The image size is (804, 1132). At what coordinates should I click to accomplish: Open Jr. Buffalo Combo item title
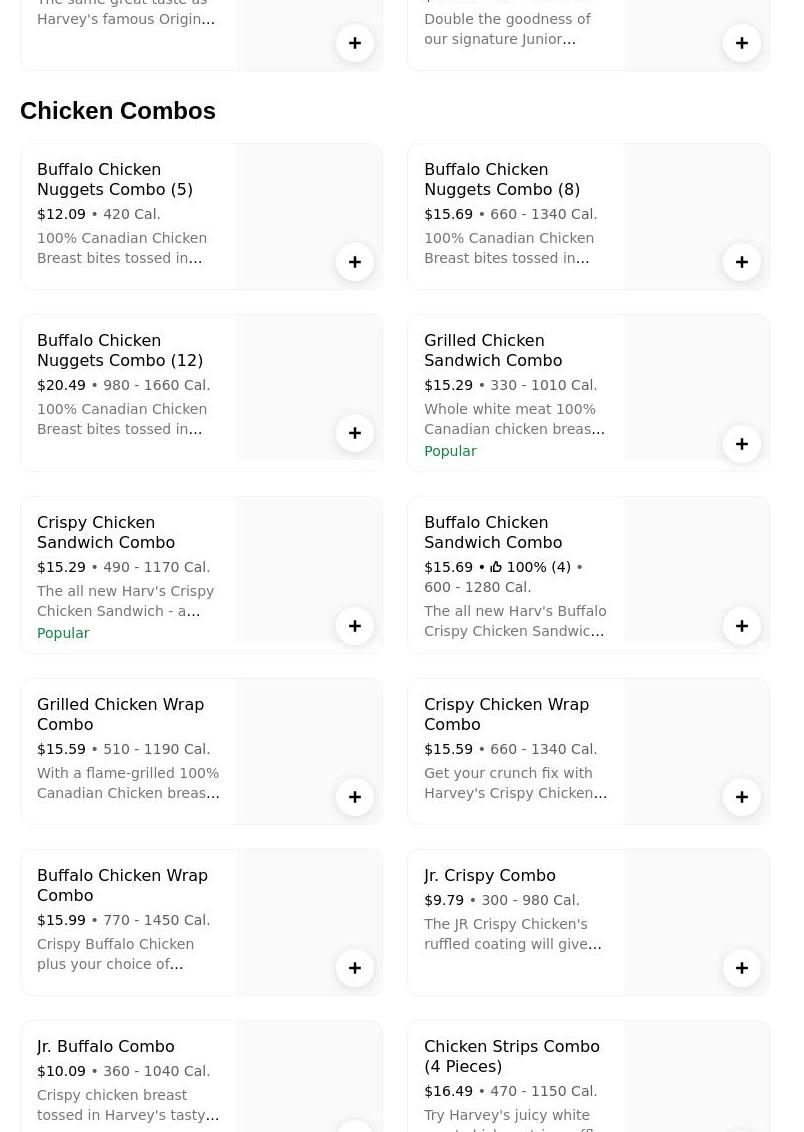[105, 1046]
